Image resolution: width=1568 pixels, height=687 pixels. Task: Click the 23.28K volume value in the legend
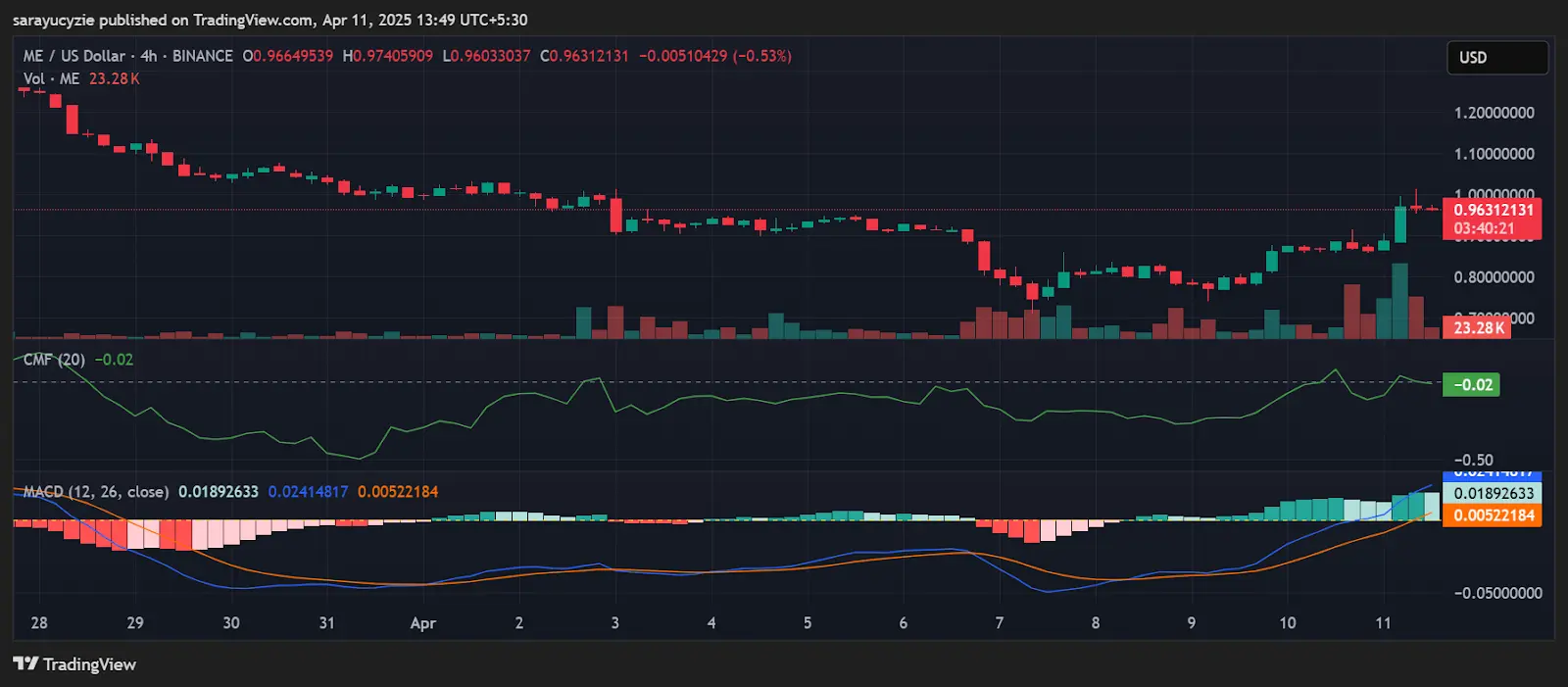115,78
